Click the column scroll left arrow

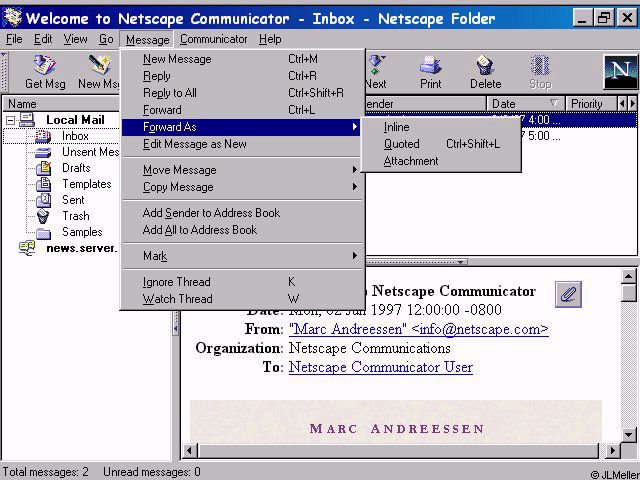pyautogui.click(x=622, y=104)
